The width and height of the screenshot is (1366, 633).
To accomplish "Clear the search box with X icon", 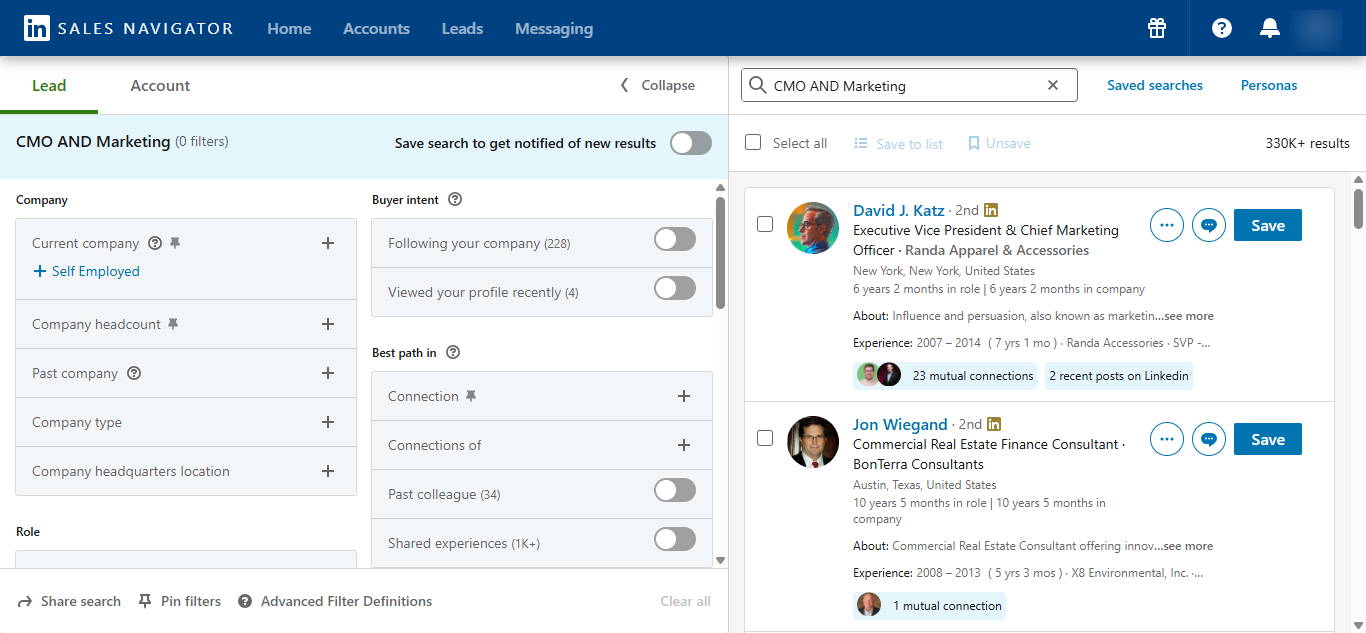I will 1052,85.
